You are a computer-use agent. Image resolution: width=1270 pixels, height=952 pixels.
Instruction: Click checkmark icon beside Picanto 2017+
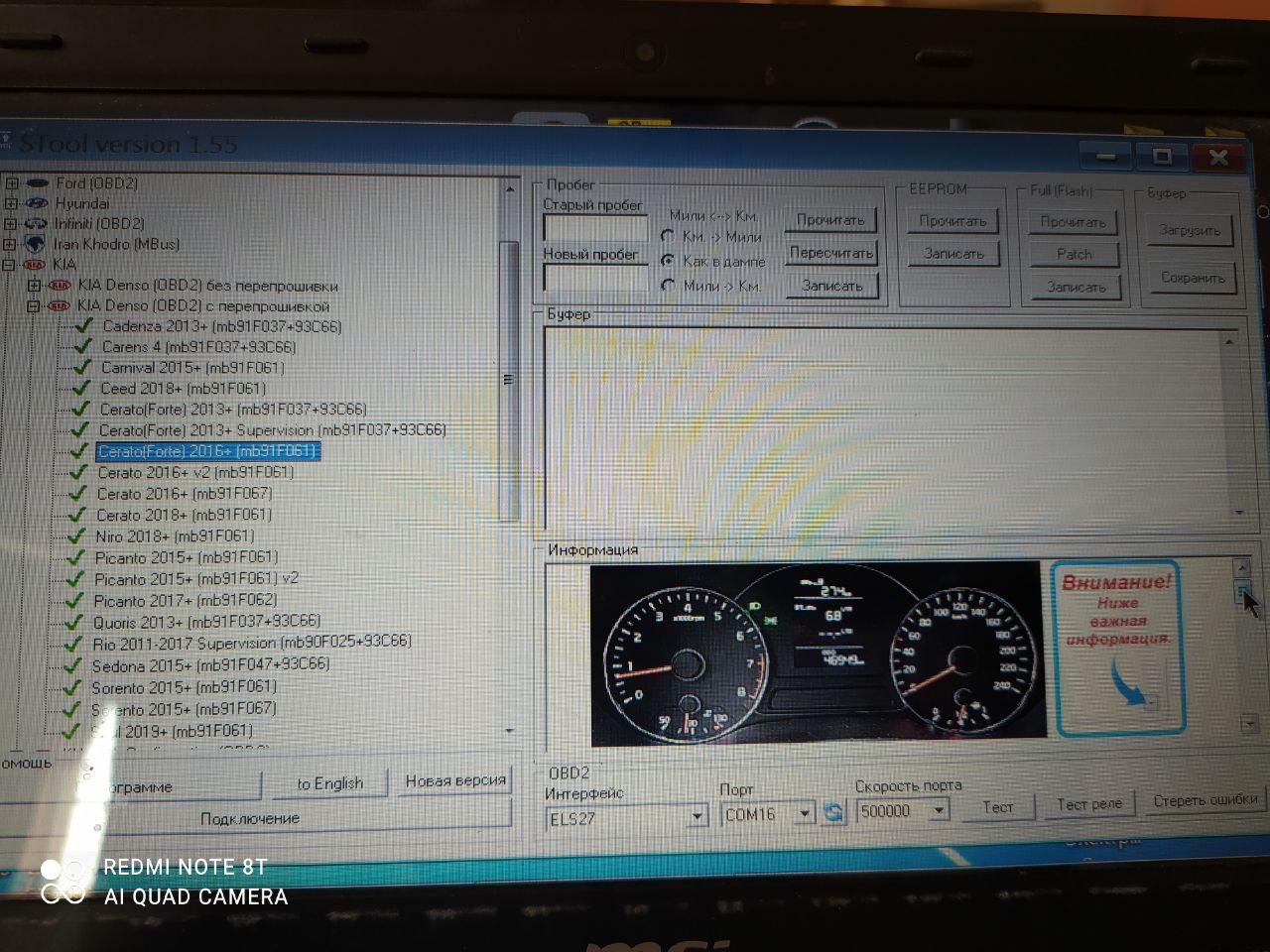pos(75,600)
